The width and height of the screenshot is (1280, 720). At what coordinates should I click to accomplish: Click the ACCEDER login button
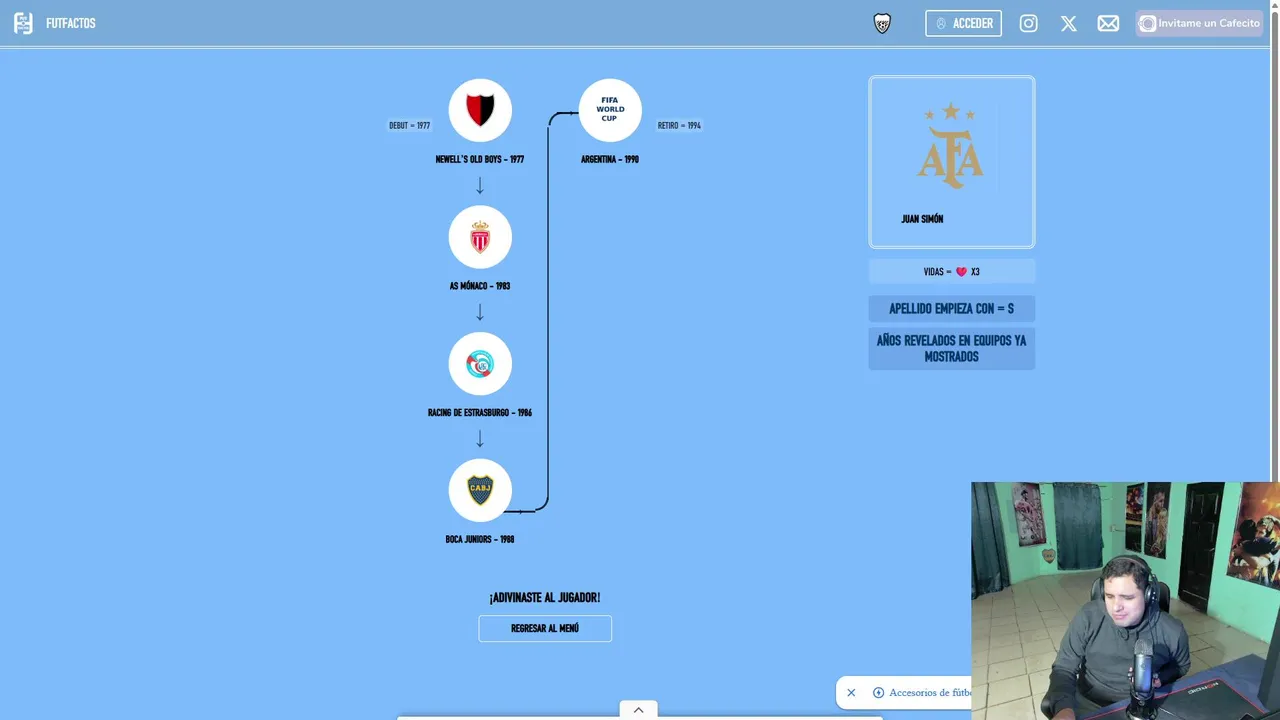pos(963,23)
